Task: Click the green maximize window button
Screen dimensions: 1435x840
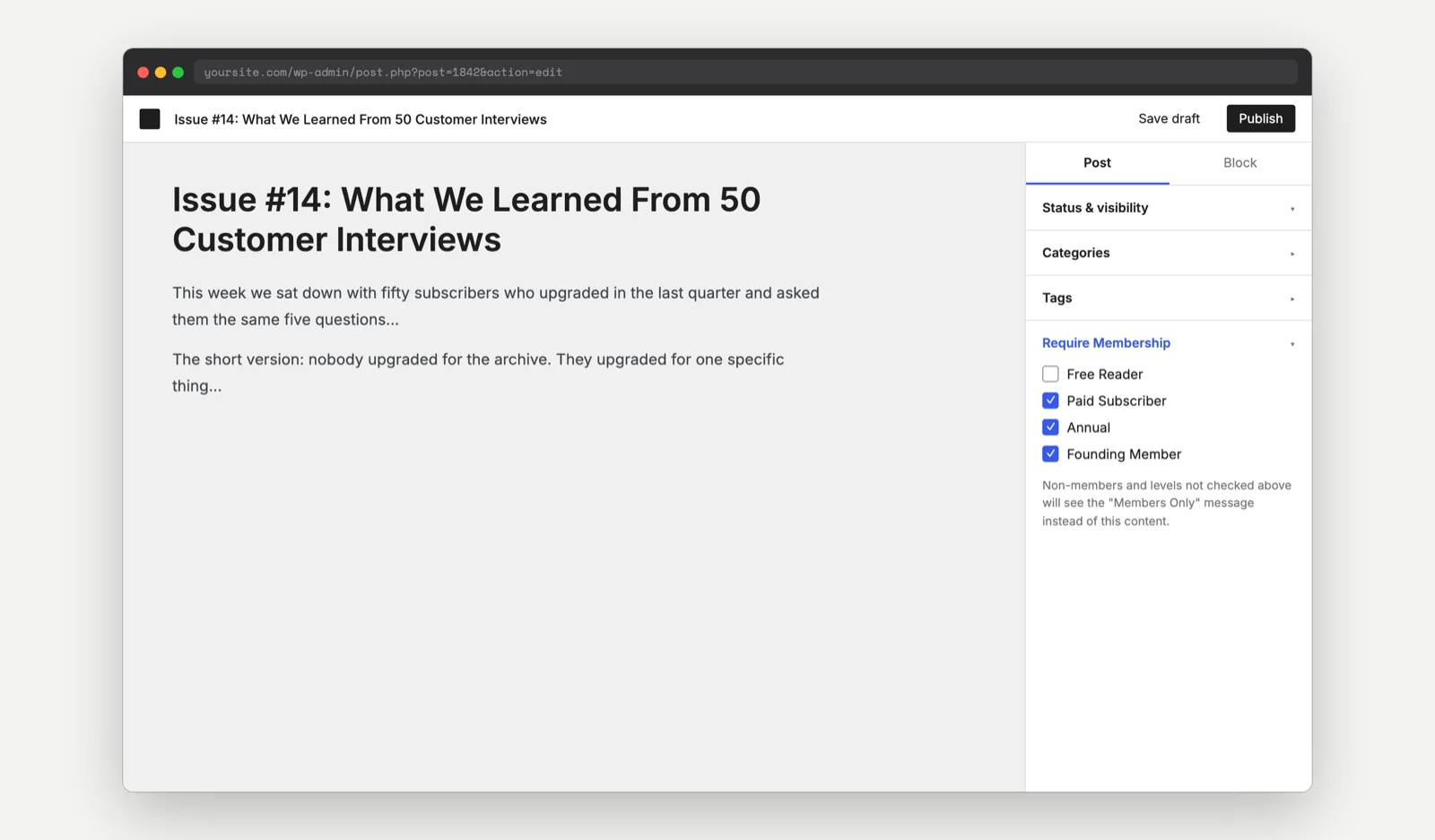Action: coord(178,73)
